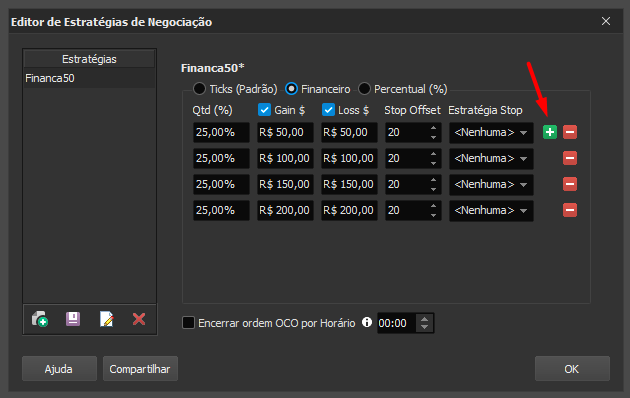Image resolution: width=630 pixels, height=398 pixels.
Task: Decrease the 00:00 time with the down arrow
Action: [425, 327]
